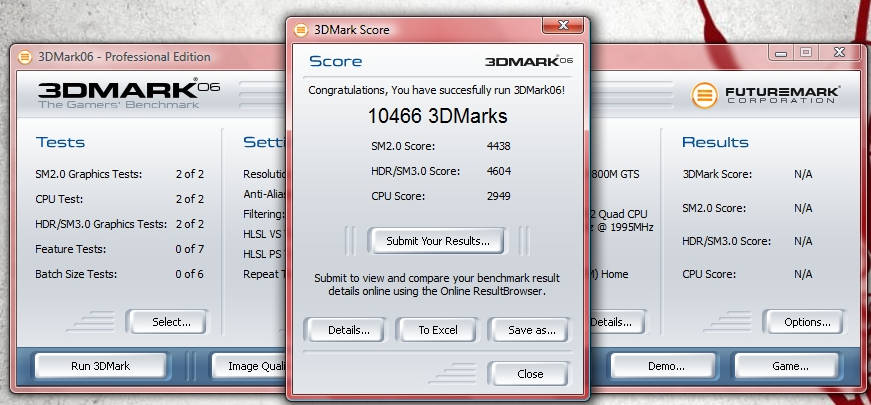Minimize the 3DMark06 main window
This screenshot has height=405, width=871.
tap(782, 53)
